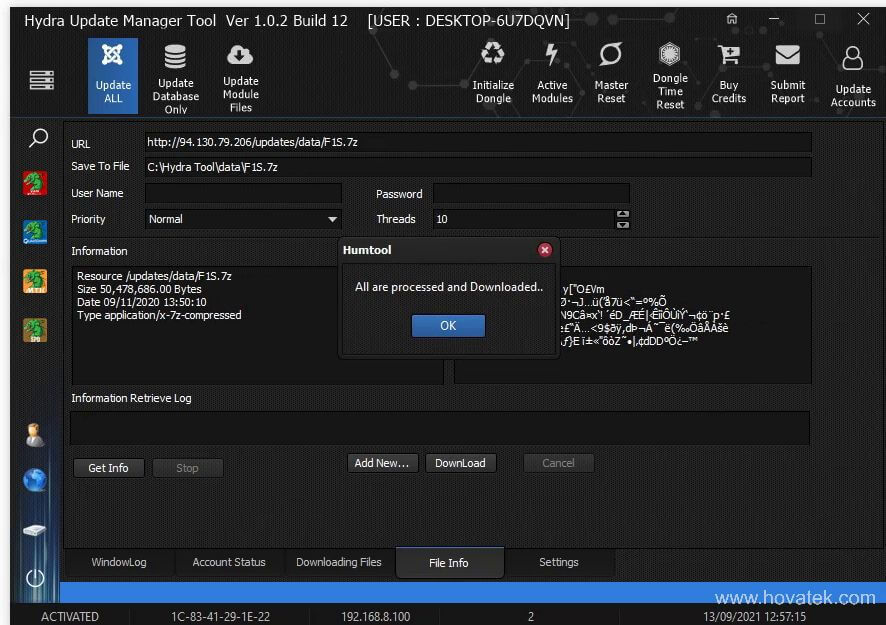This screenshot has width=886, height=625.
Task: Switch to the Settings tab
Action: 559,562
